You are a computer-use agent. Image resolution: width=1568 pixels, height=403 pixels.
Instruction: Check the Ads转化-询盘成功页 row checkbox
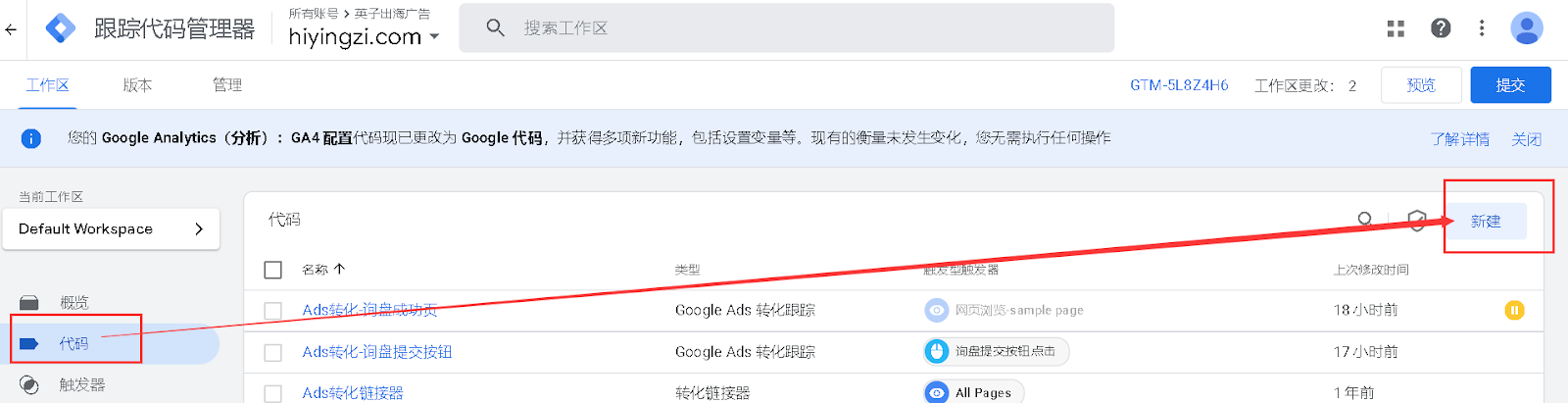(x=273, y=311)
